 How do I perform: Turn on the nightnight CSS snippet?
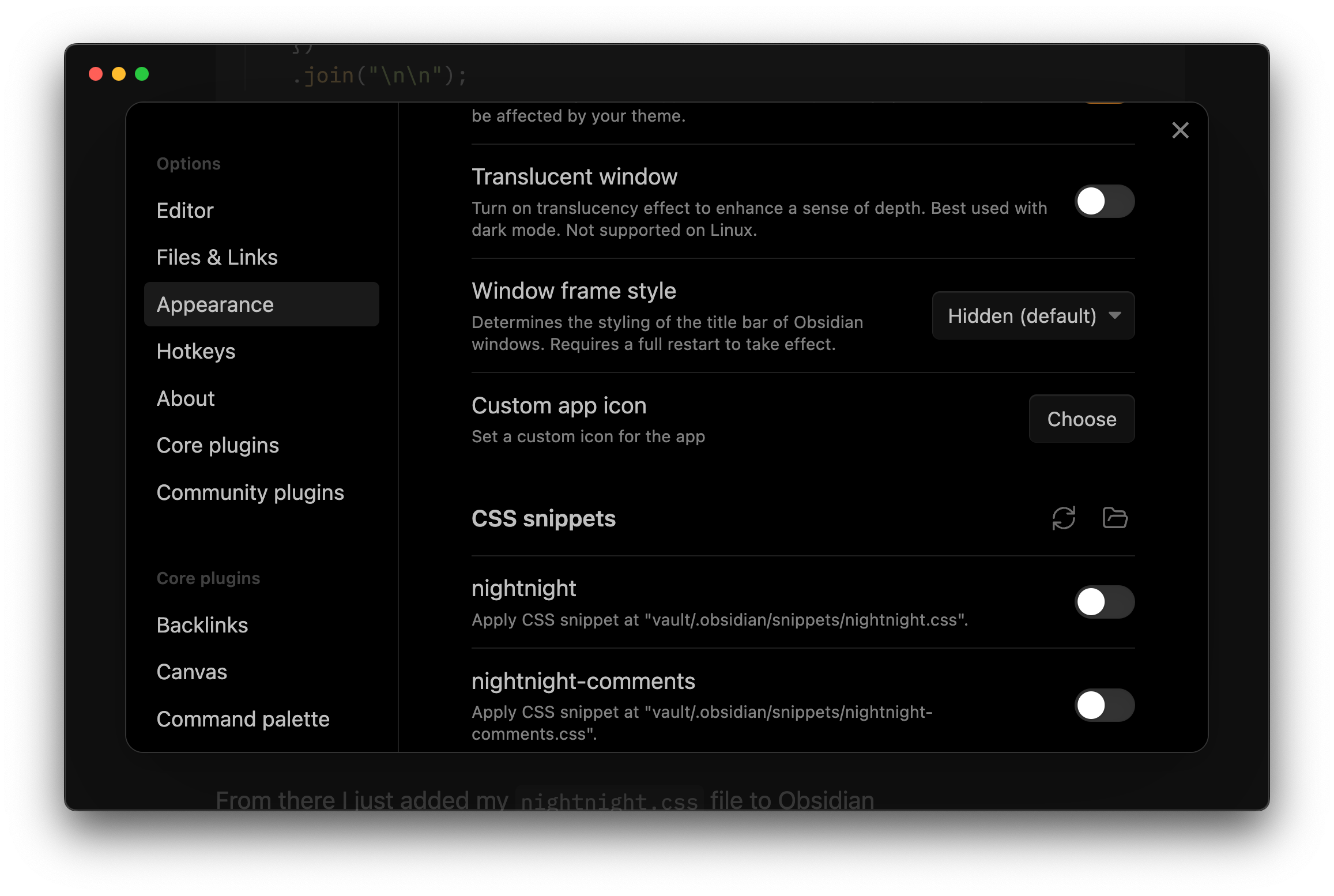tap(1104, 602)
